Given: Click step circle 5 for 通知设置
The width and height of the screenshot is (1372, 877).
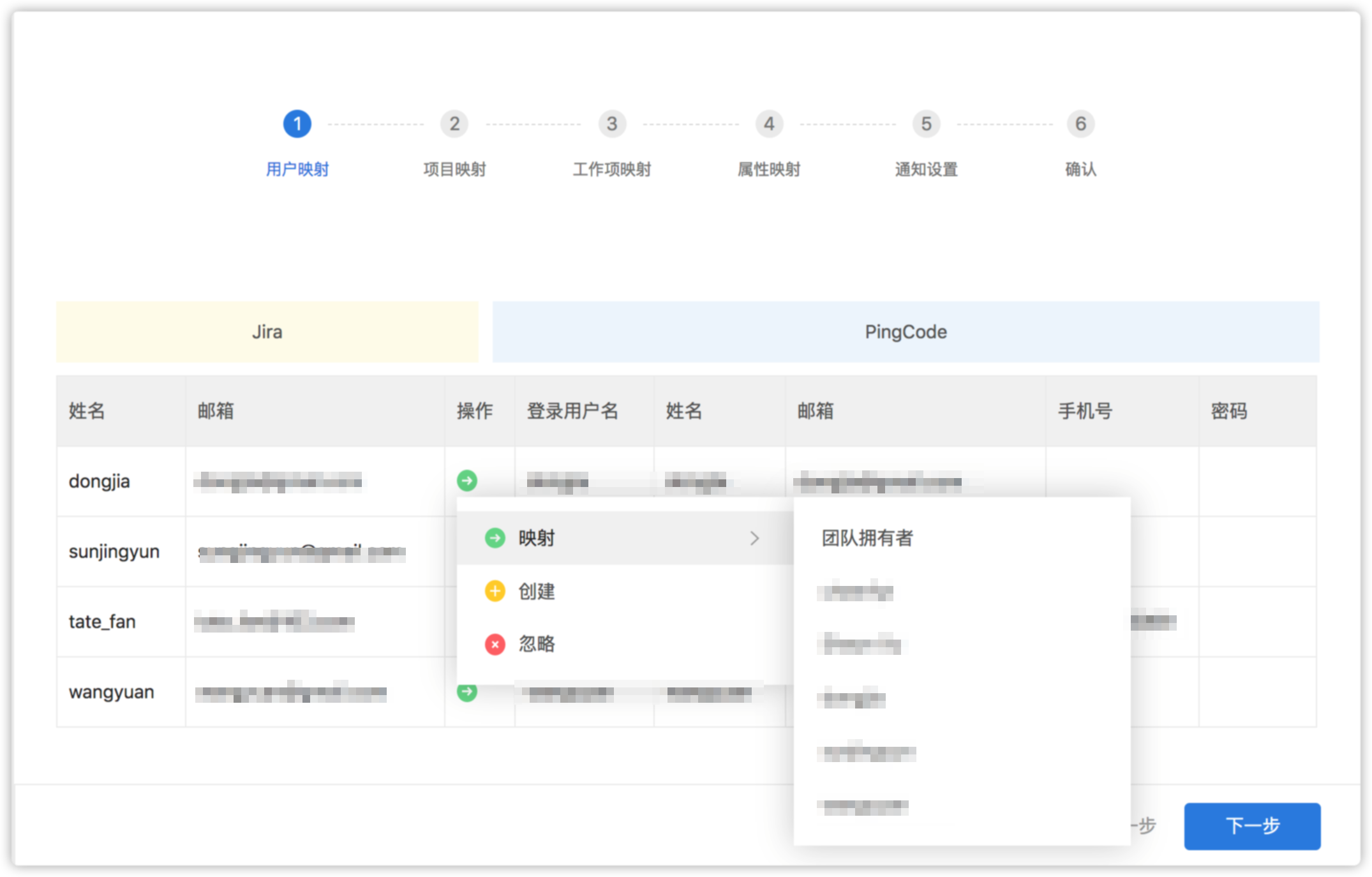Looking at the screenshot, I should (x=925, y=123).
